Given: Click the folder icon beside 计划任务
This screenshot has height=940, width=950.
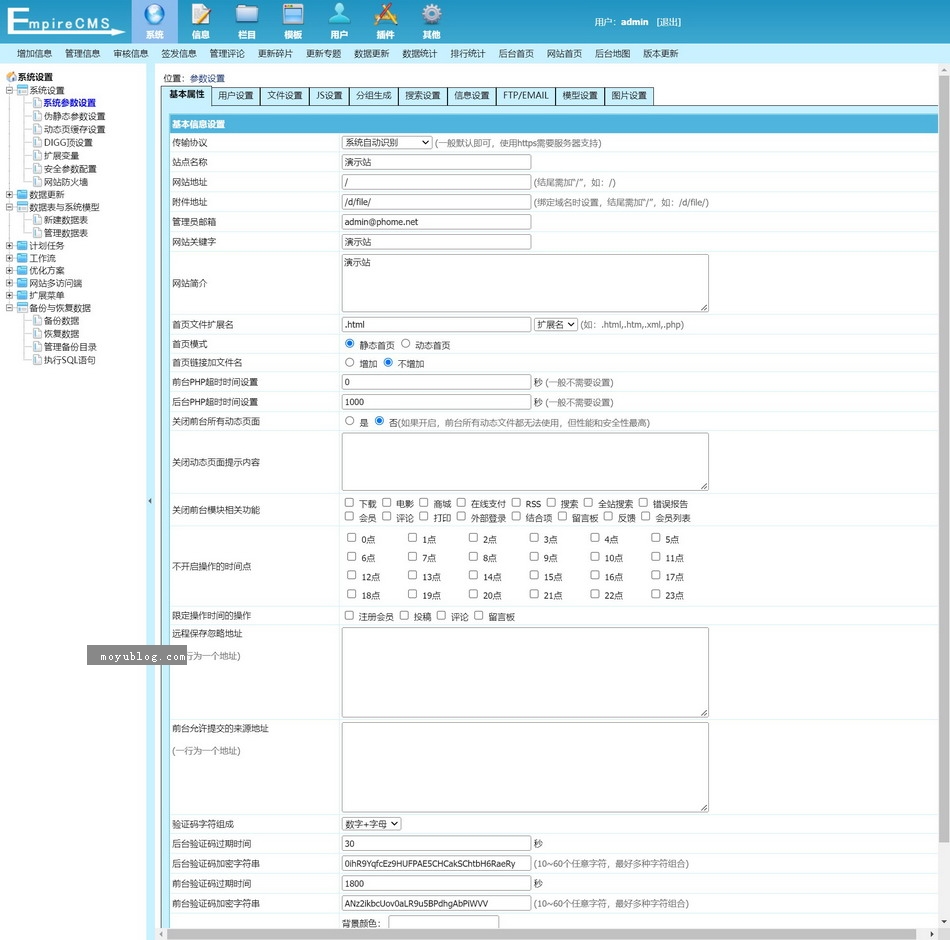Looking at the screenshot, I should pos(22,245).
